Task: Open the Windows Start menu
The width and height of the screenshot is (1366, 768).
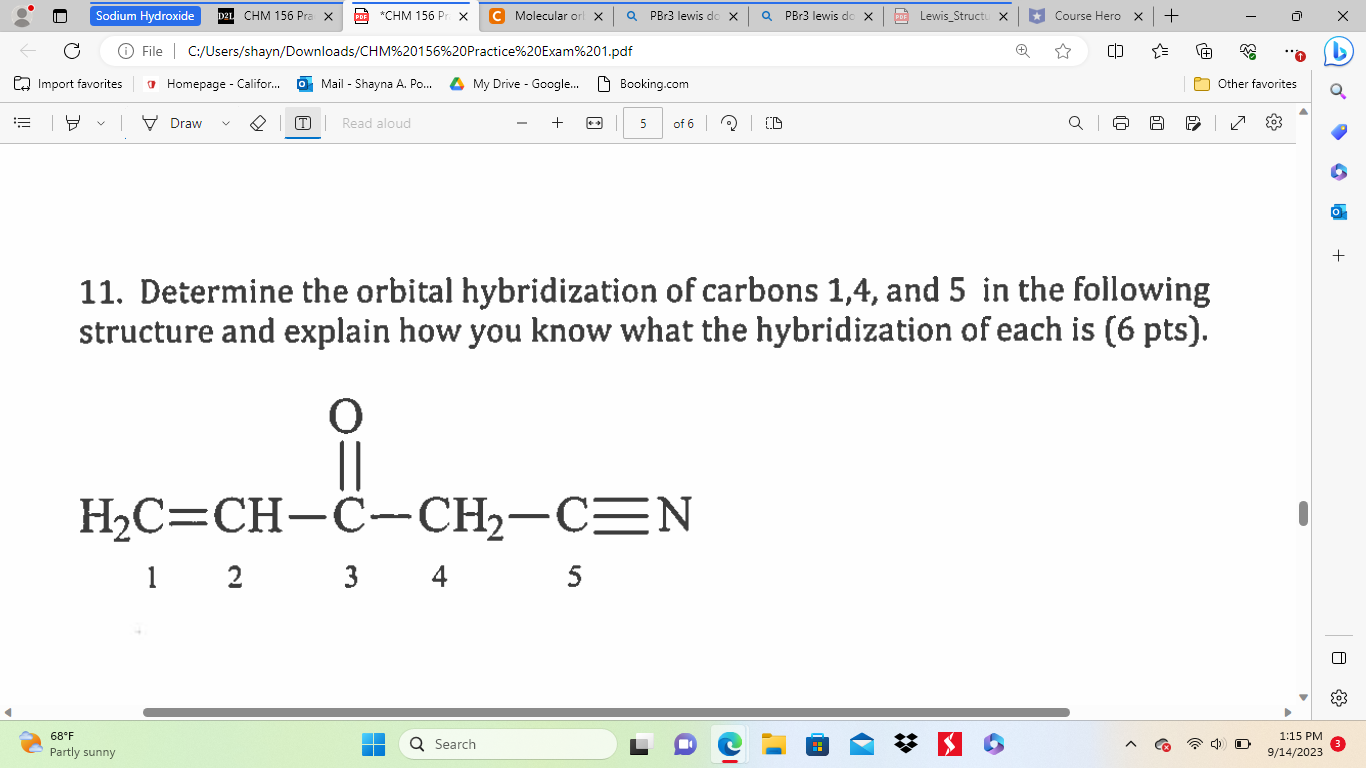Action: [x=373, y=744]
